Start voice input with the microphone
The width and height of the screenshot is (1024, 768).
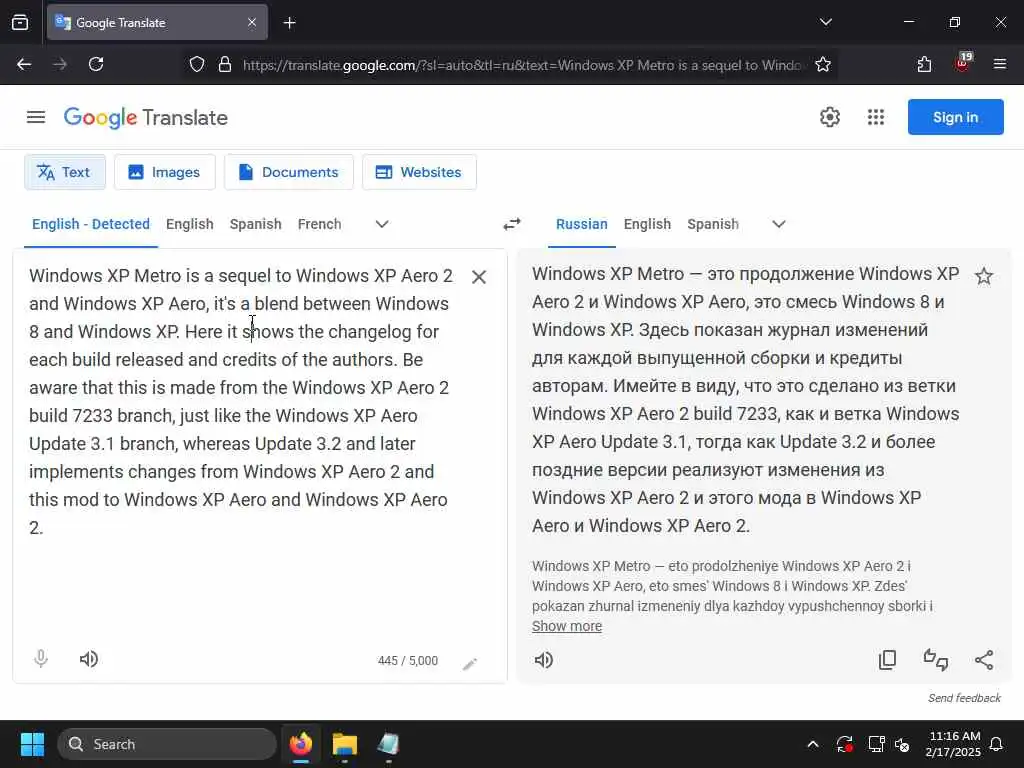point(40,659)
